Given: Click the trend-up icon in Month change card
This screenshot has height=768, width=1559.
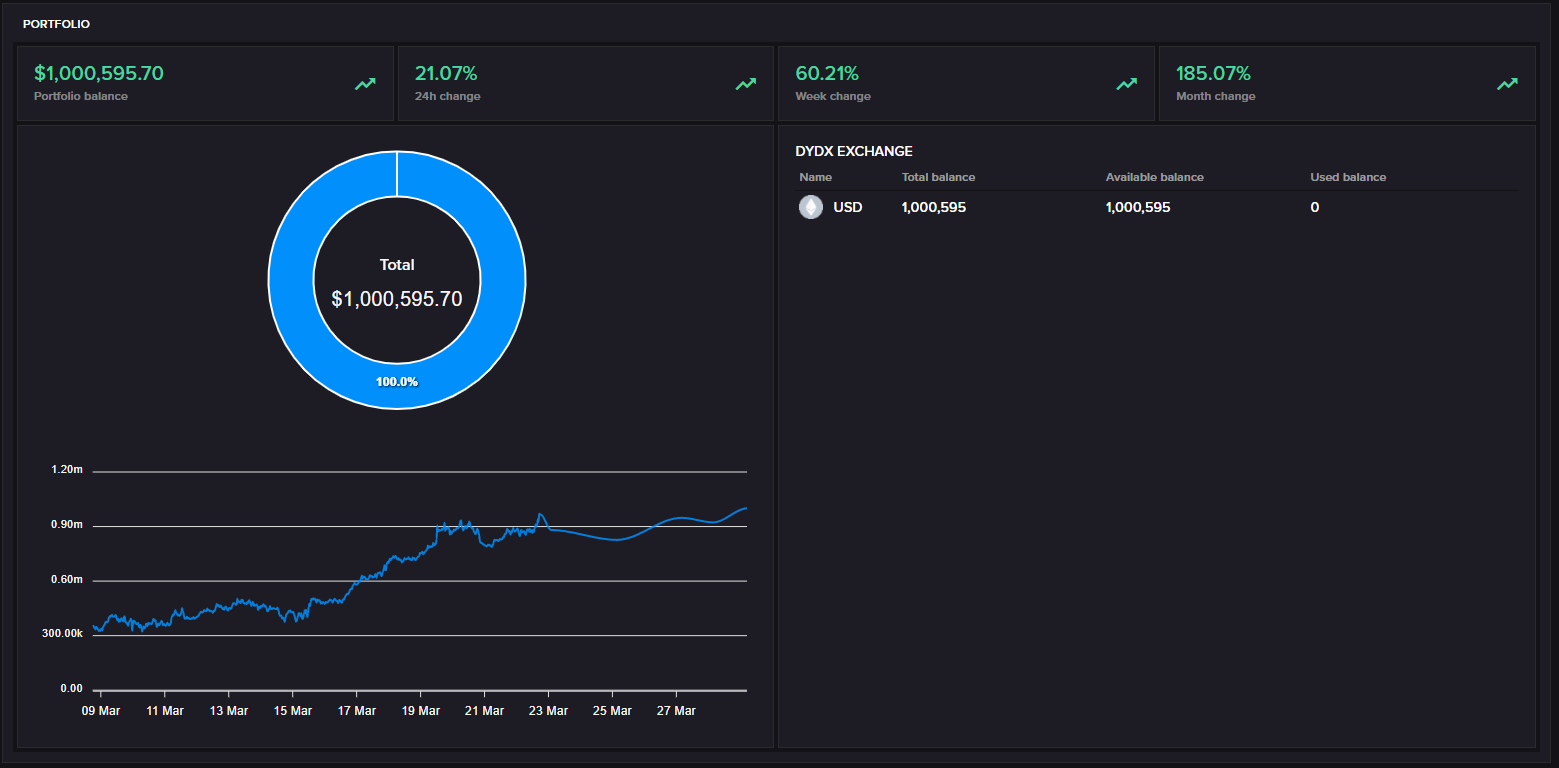Looking at the screenshot, I should [1507, 84].
